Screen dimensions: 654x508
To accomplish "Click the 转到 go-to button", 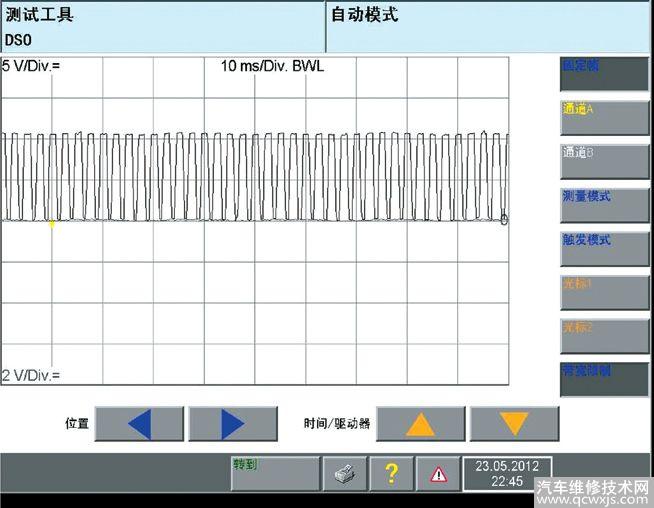I will pos(275,473).
